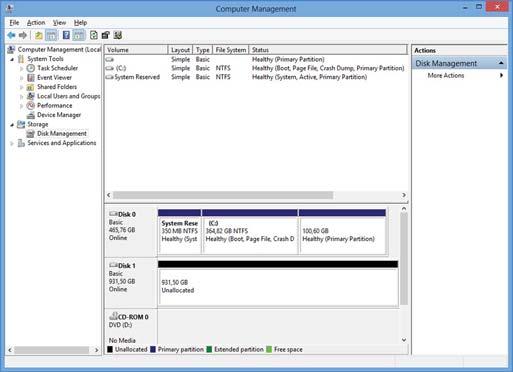Click the Disk 1 header label

[127, 266]
